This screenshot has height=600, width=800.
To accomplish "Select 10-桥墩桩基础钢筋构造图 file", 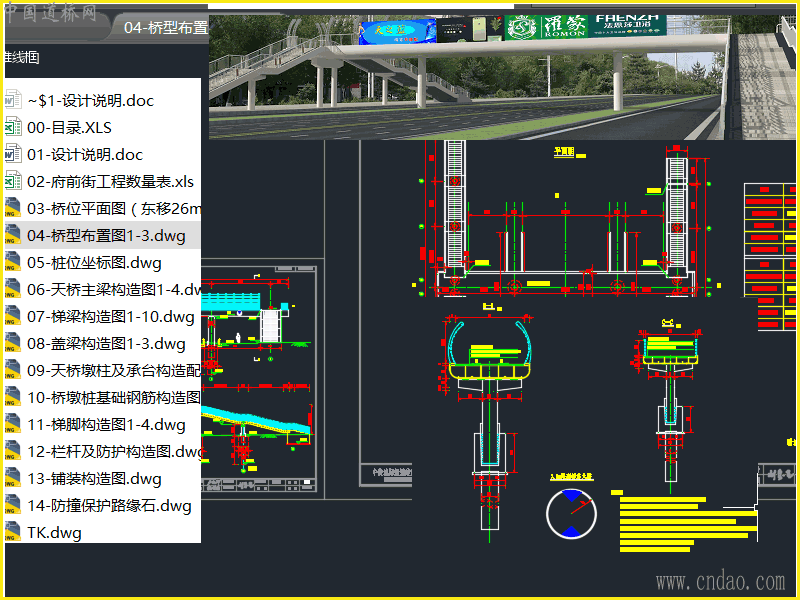I will point(114,397).
